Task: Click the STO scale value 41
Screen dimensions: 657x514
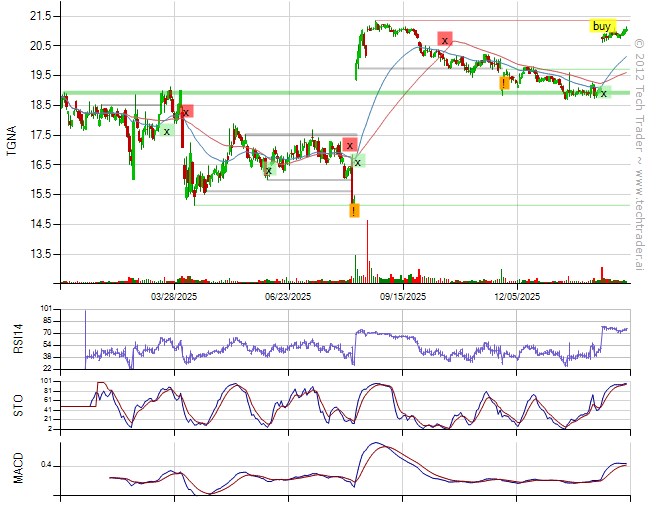Action: [46, 410]
